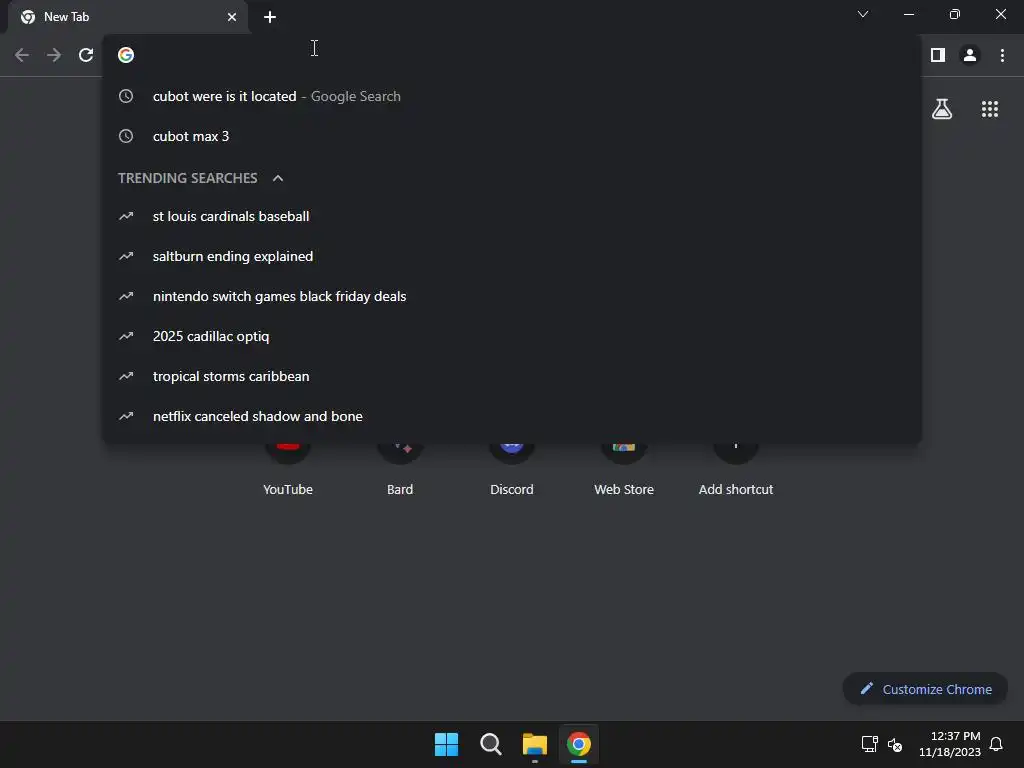
Task: Select 'cubot were is it located' suggestion
Action: click(511, 96)
